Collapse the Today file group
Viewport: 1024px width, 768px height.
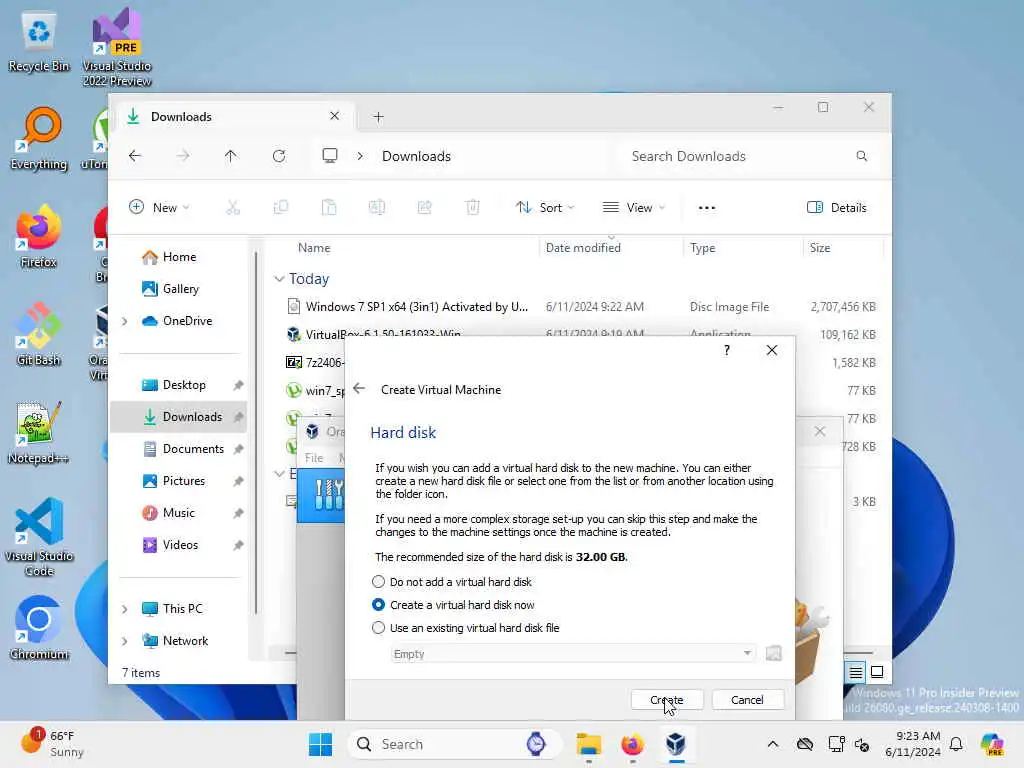point(279,279)
